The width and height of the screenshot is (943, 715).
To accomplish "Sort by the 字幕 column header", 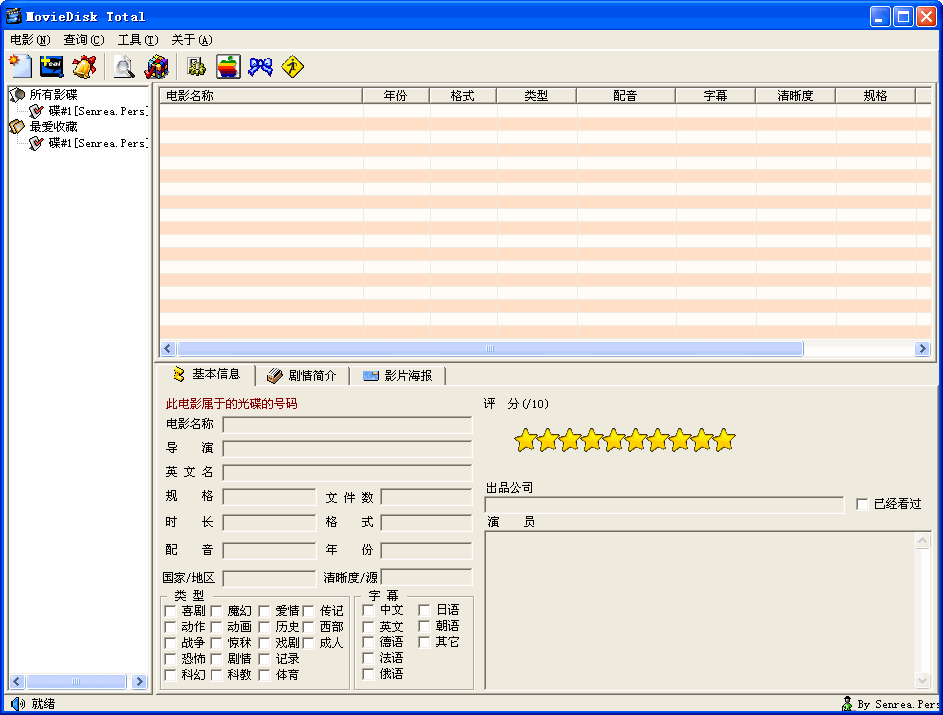I will coord(716,96).
